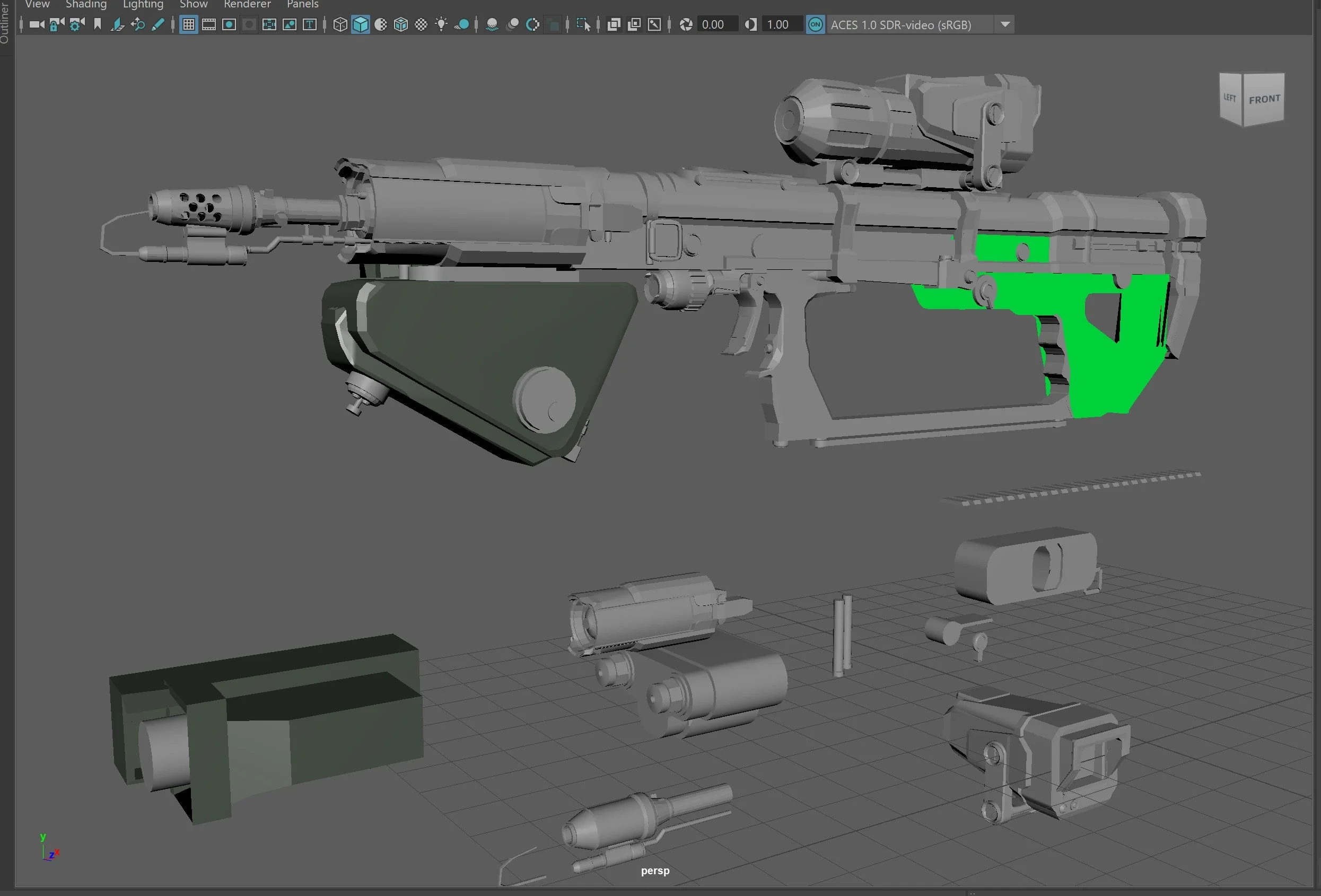The image size is (1321, 896).
Task: Click the Exposure value field 0.00
Action: tap(718, 24)
